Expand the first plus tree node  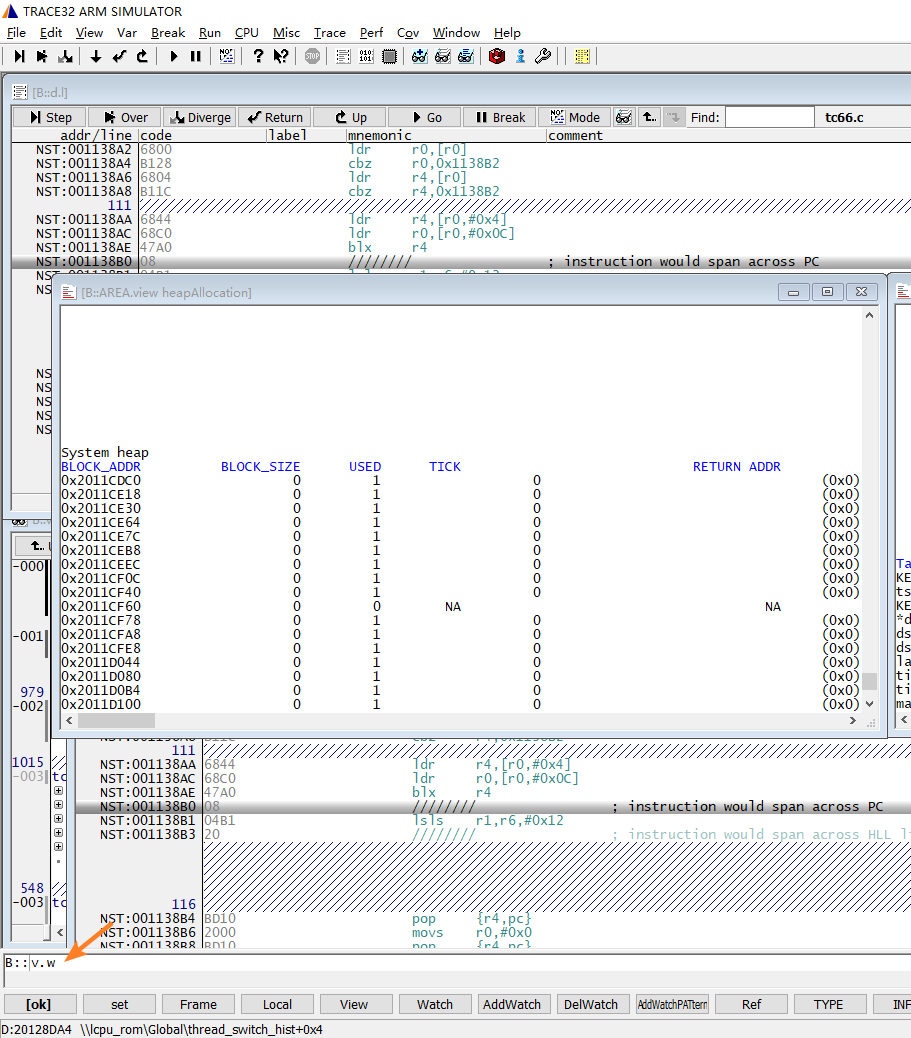pos(58,790)
